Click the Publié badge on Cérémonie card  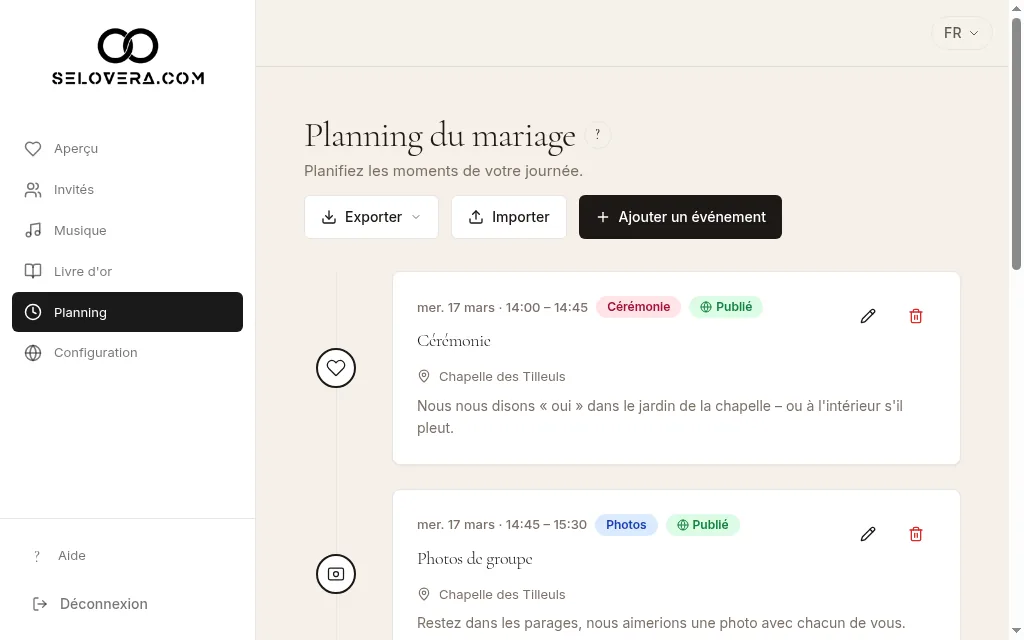pyautogui.click(x=726, y=307)
